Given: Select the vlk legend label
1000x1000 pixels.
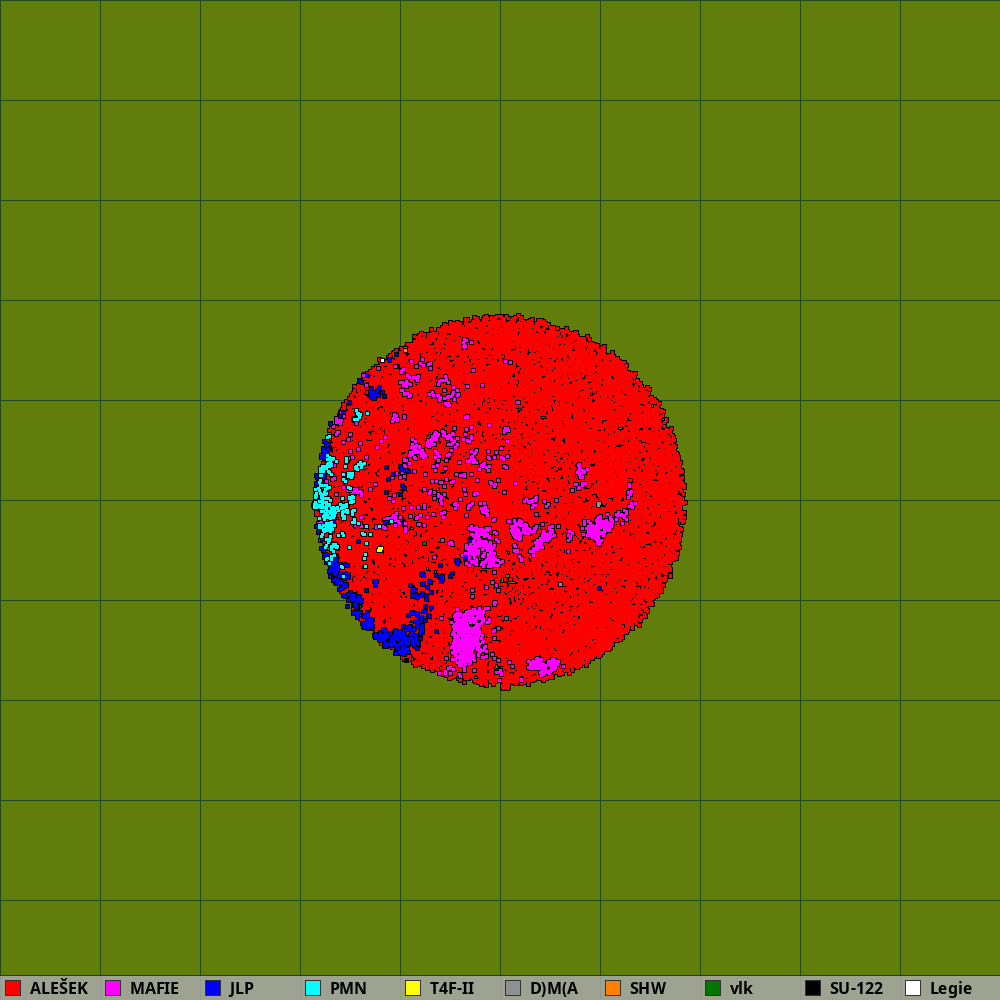Looking at the screenshot, I should pyautogui.click(x=741, y=988).
